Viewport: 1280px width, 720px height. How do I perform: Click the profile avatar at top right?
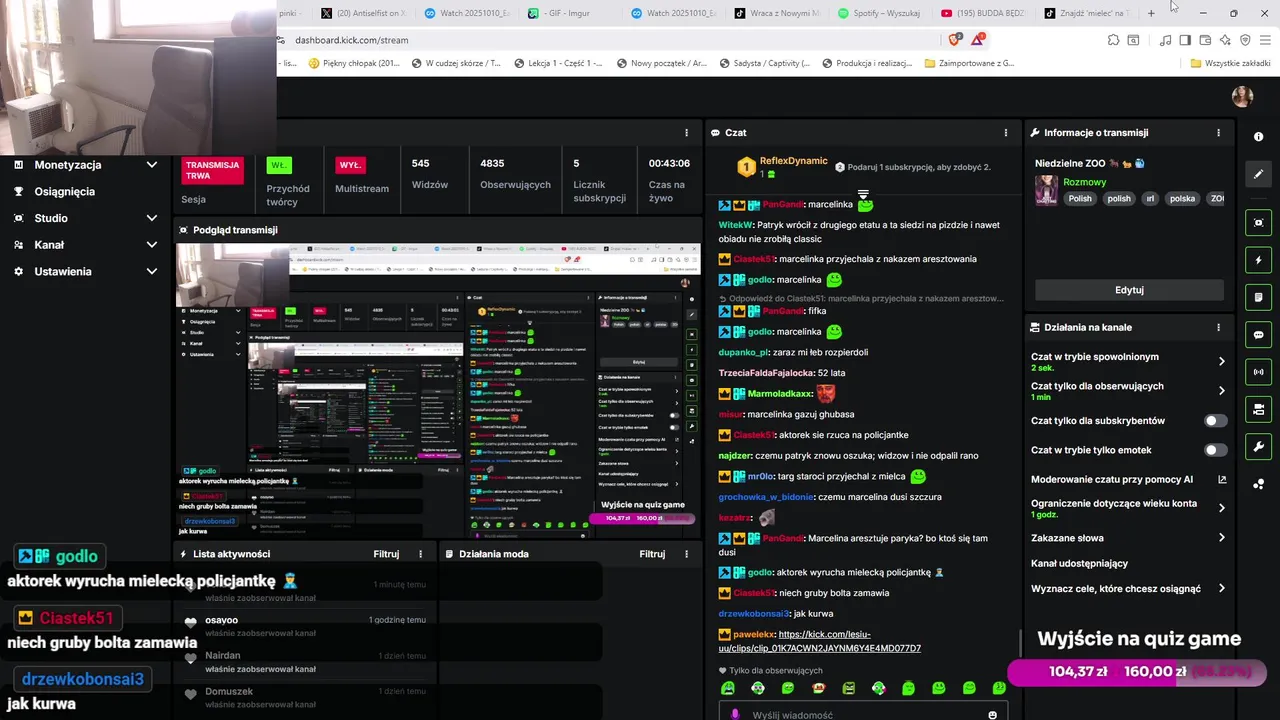click(x=1242, y=96)
